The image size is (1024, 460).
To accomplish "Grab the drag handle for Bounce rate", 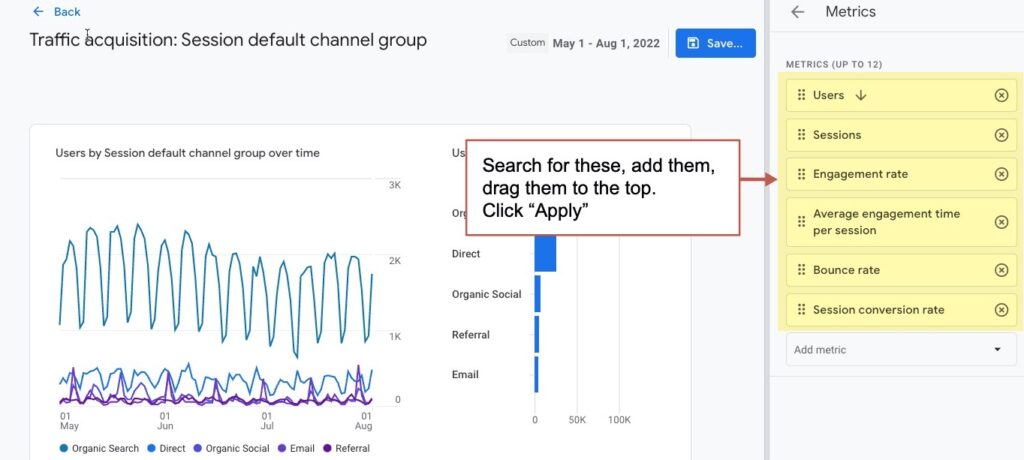I will point(801,271).
